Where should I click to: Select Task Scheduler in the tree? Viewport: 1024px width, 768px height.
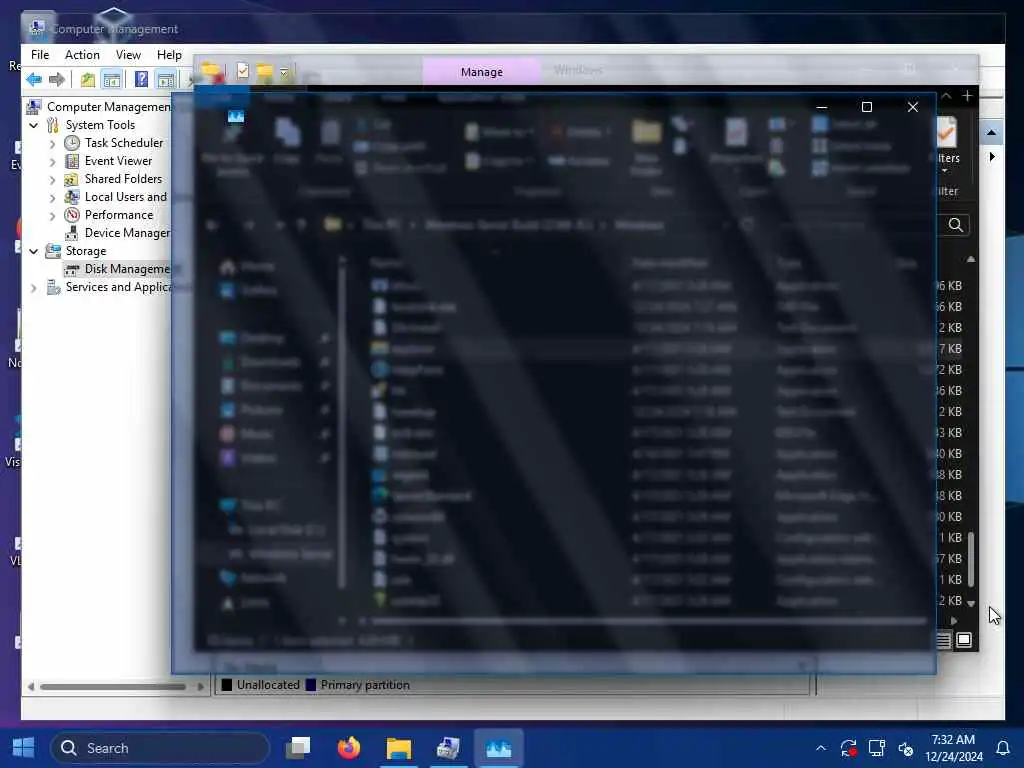[123, 142]
